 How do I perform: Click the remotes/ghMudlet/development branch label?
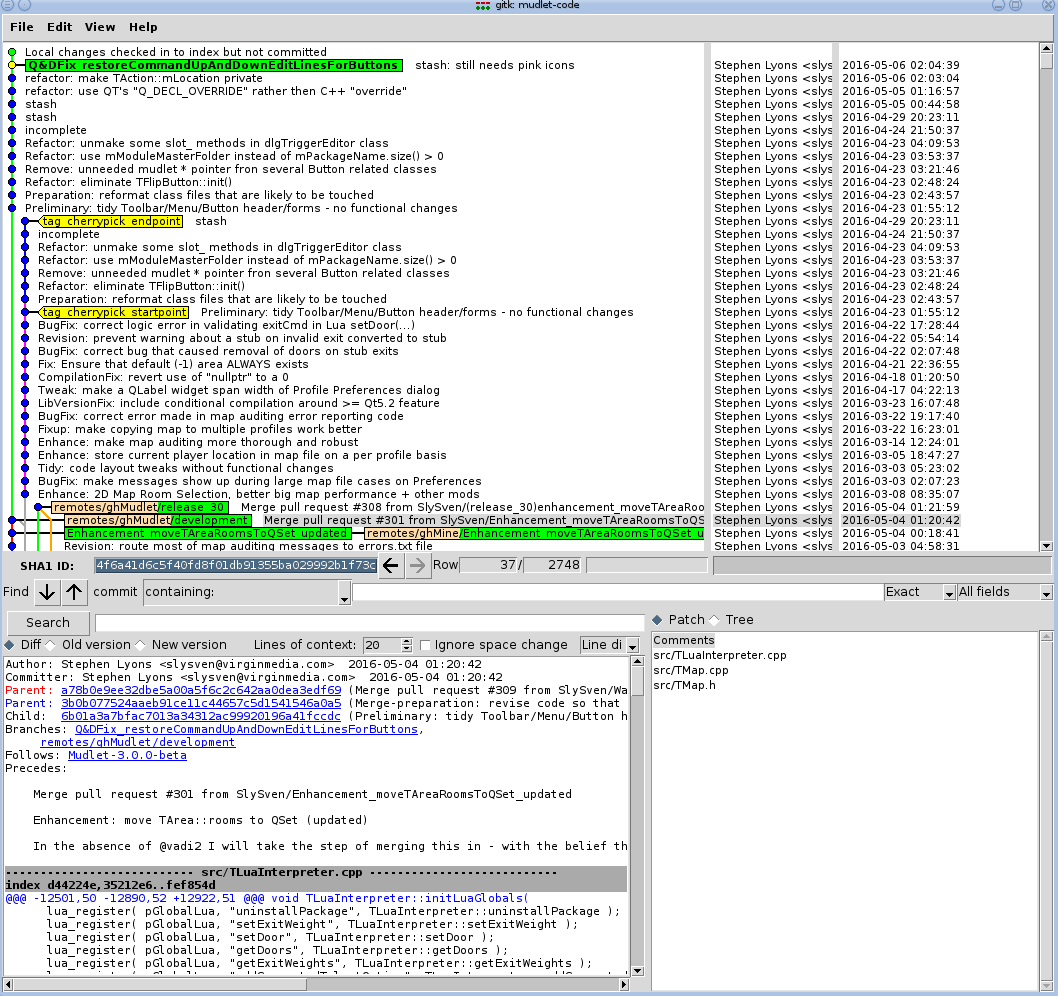pyautogui.click(x=158, y=520)
